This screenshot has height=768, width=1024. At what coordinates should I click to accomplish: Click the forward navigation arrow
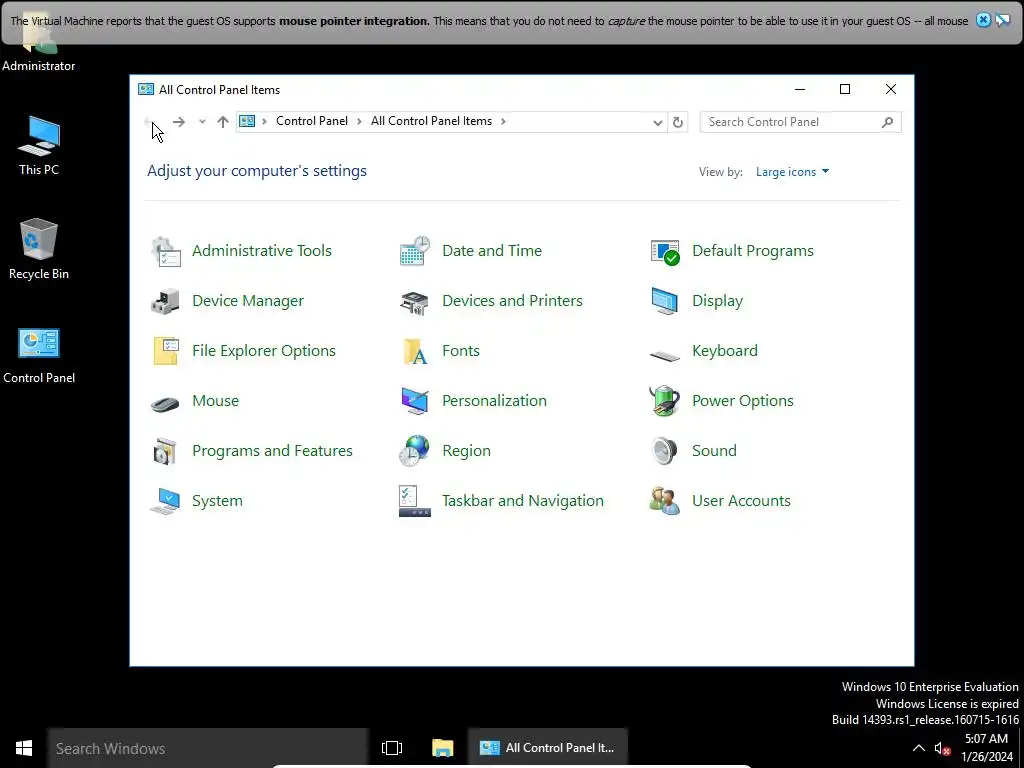(x=179, y=122)
